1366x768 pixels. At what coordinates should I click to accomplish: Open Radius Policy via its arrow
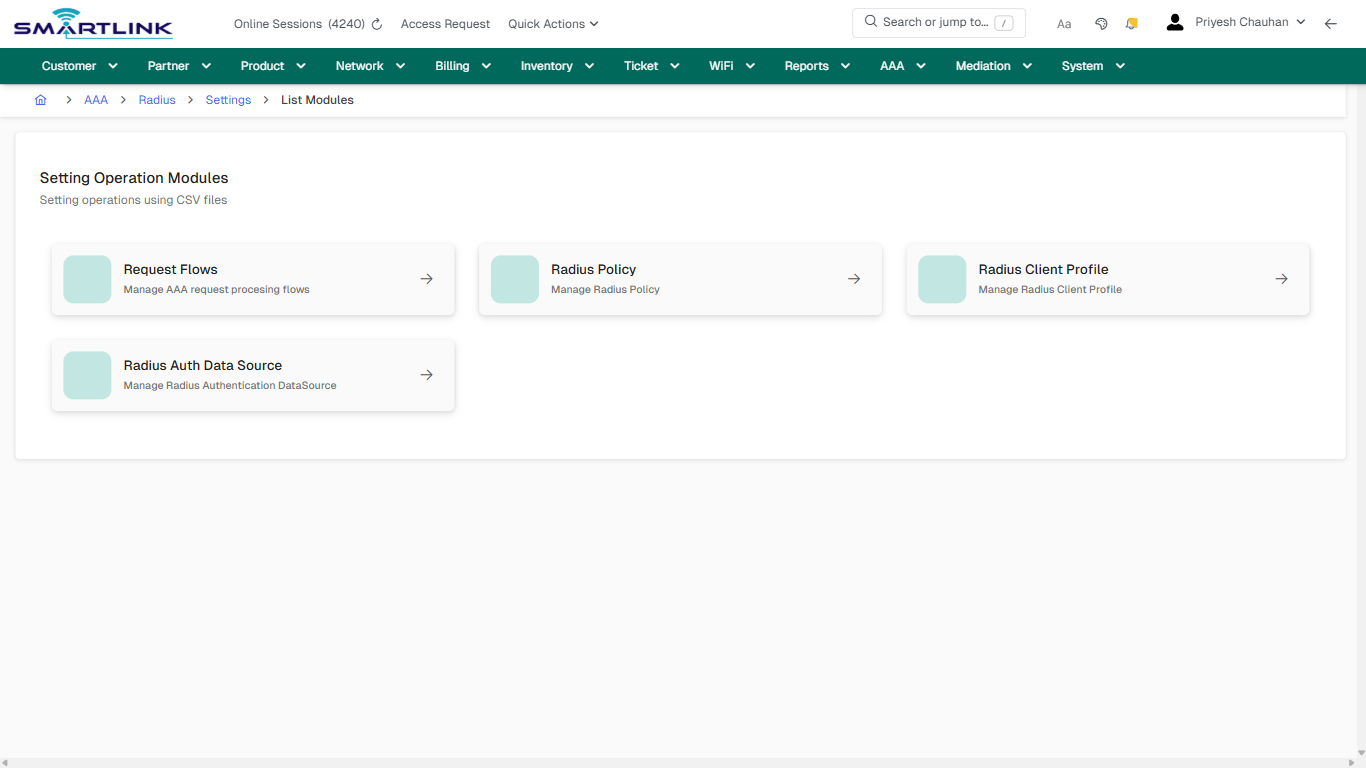[853, 278]
